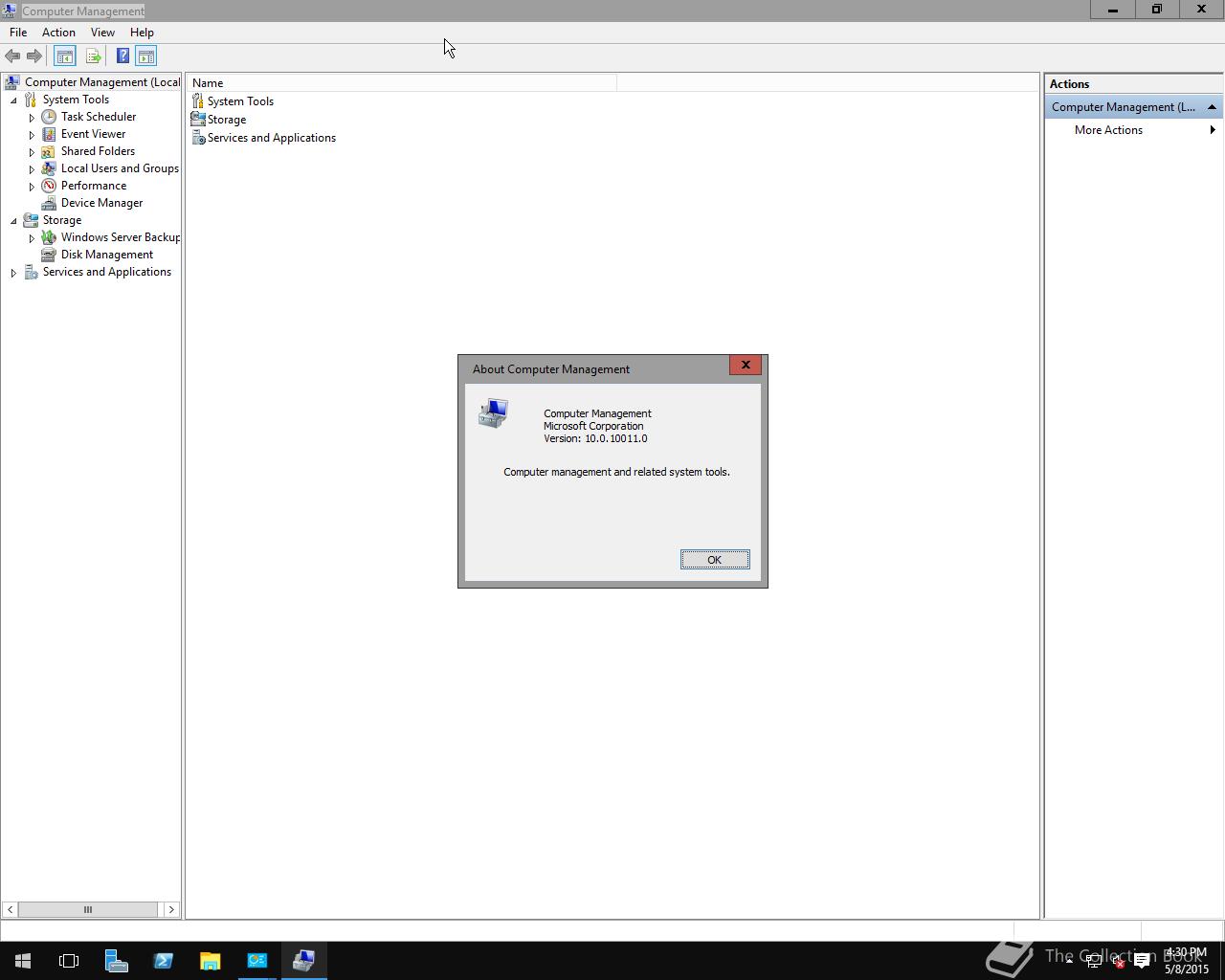
Task: Expand the Event Viewer tree node
Action: [32, 135]
